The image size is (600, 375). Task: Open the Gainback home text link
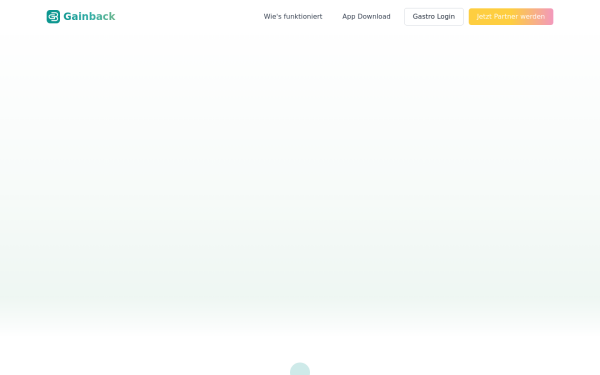pyautogui.click(x=89, y=16)
